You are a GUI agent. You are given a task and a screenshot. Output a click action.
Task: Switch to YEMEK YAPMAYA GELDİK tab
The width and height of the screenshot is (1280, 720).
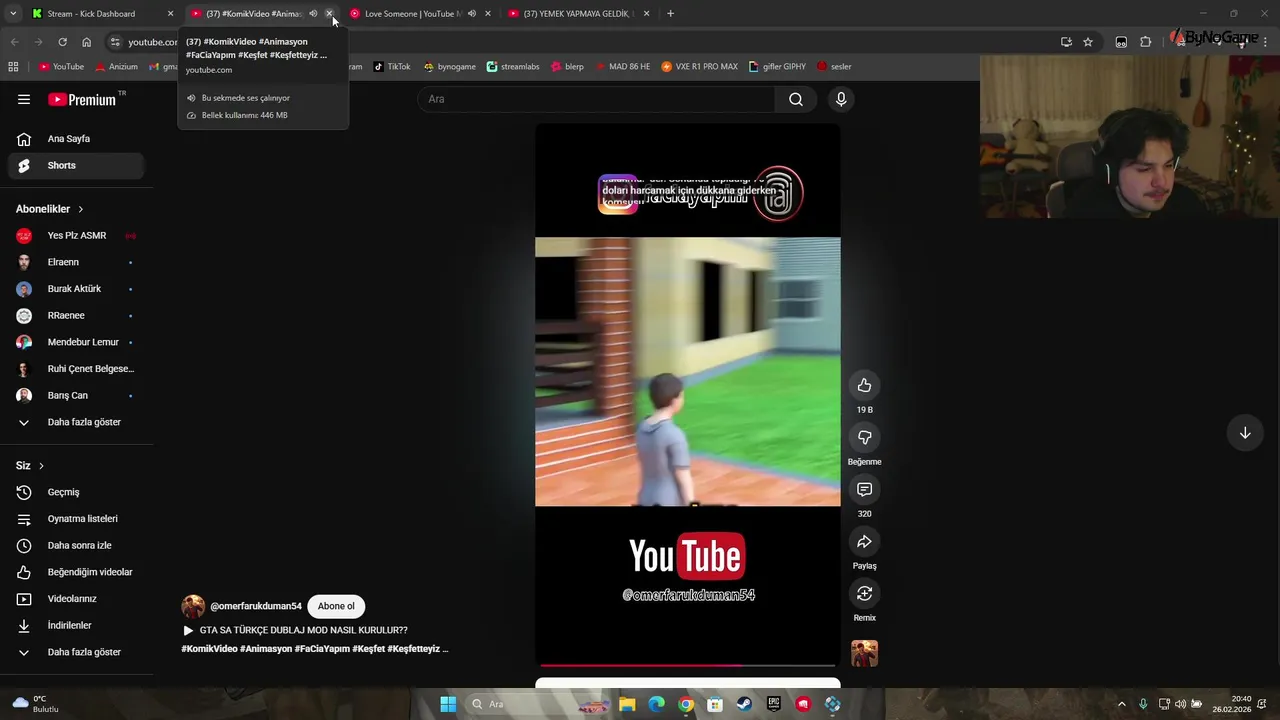click(x=578, y=14)
